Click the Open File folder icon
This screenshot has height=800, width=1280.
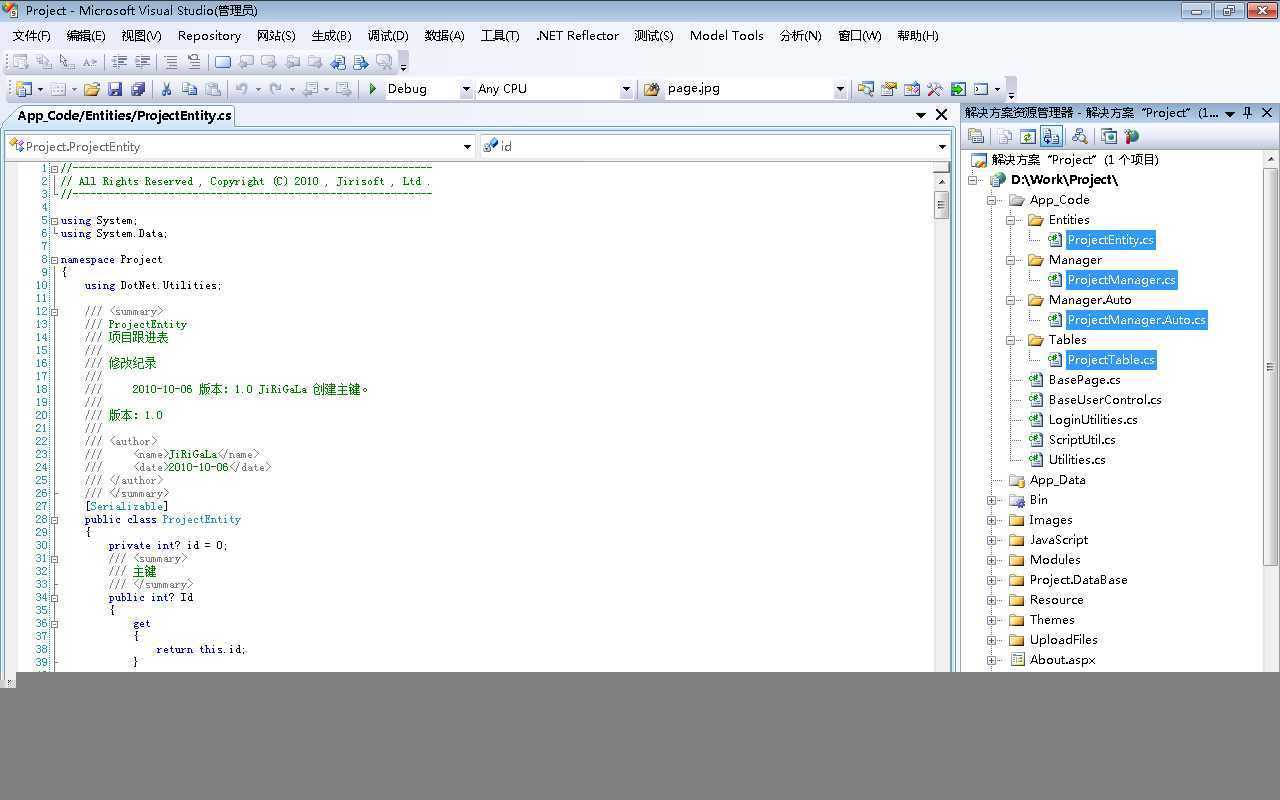click(92, 89)
